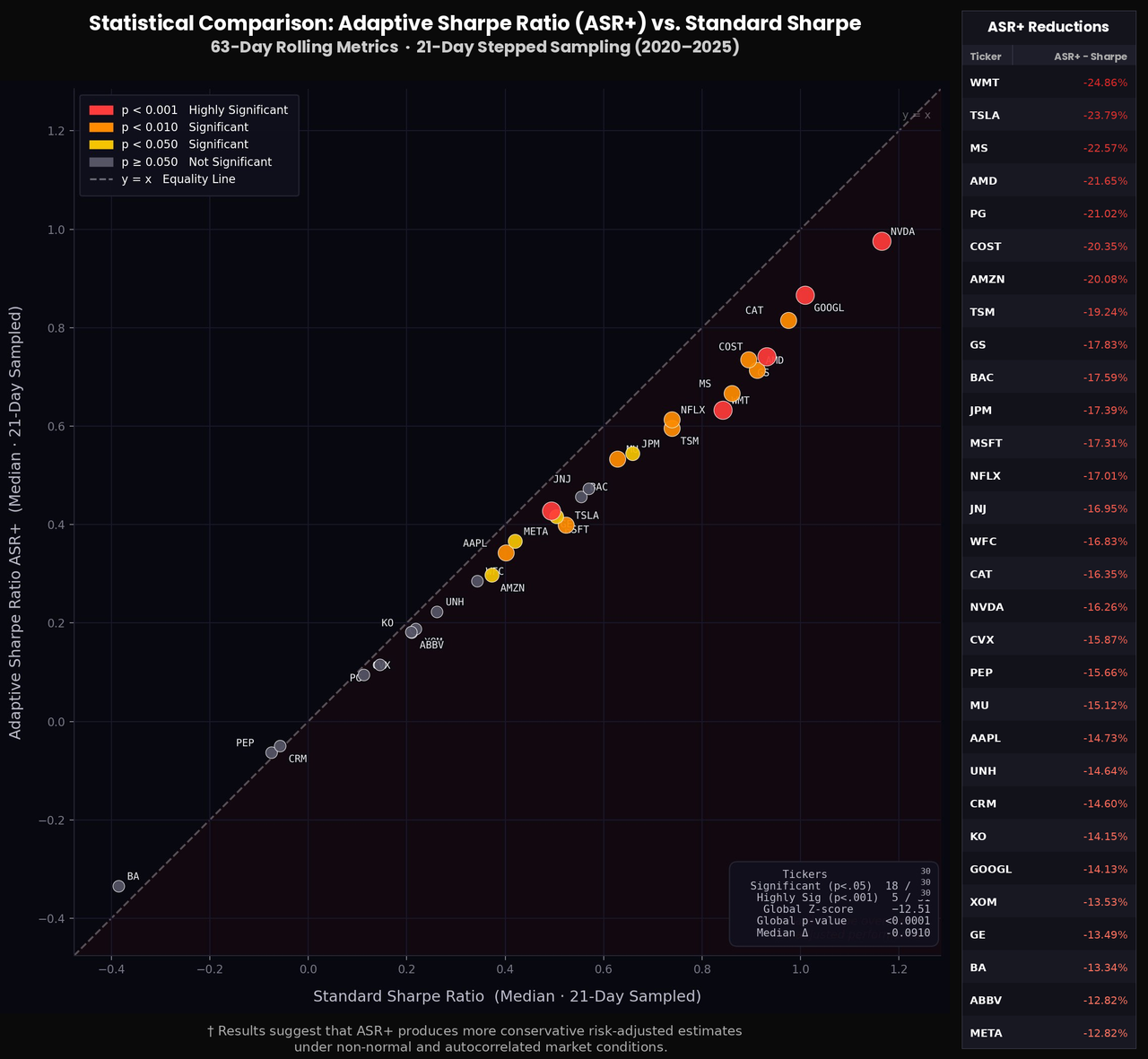Click the META value -12.82% in the table
This screenshot has height=1059, width=1148.
click(1105, 1033)
